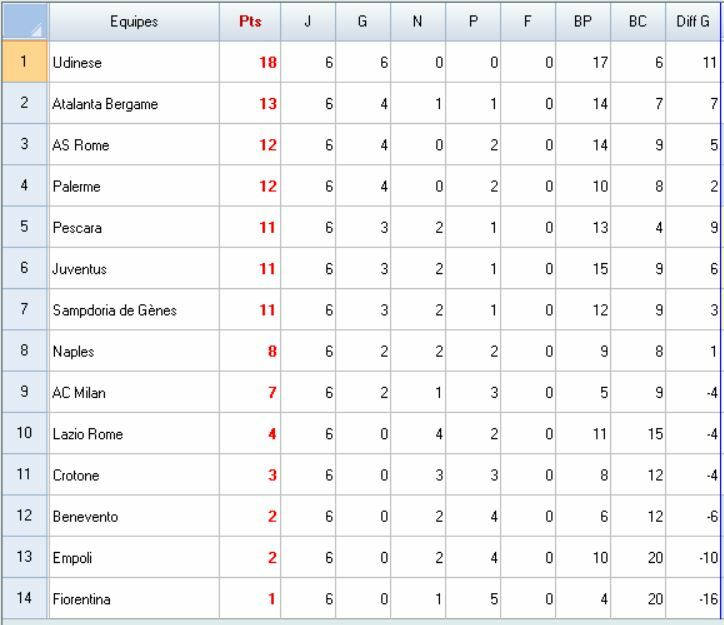
Task: Click the Fiorentina team name cell
Action: pos(133,599)
